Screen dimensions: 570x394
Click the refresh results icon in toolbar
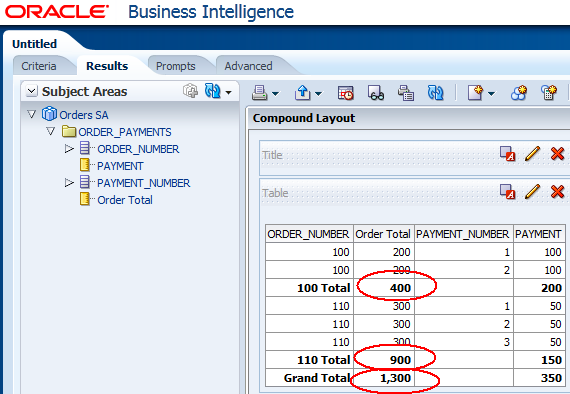tap(435, 93)
